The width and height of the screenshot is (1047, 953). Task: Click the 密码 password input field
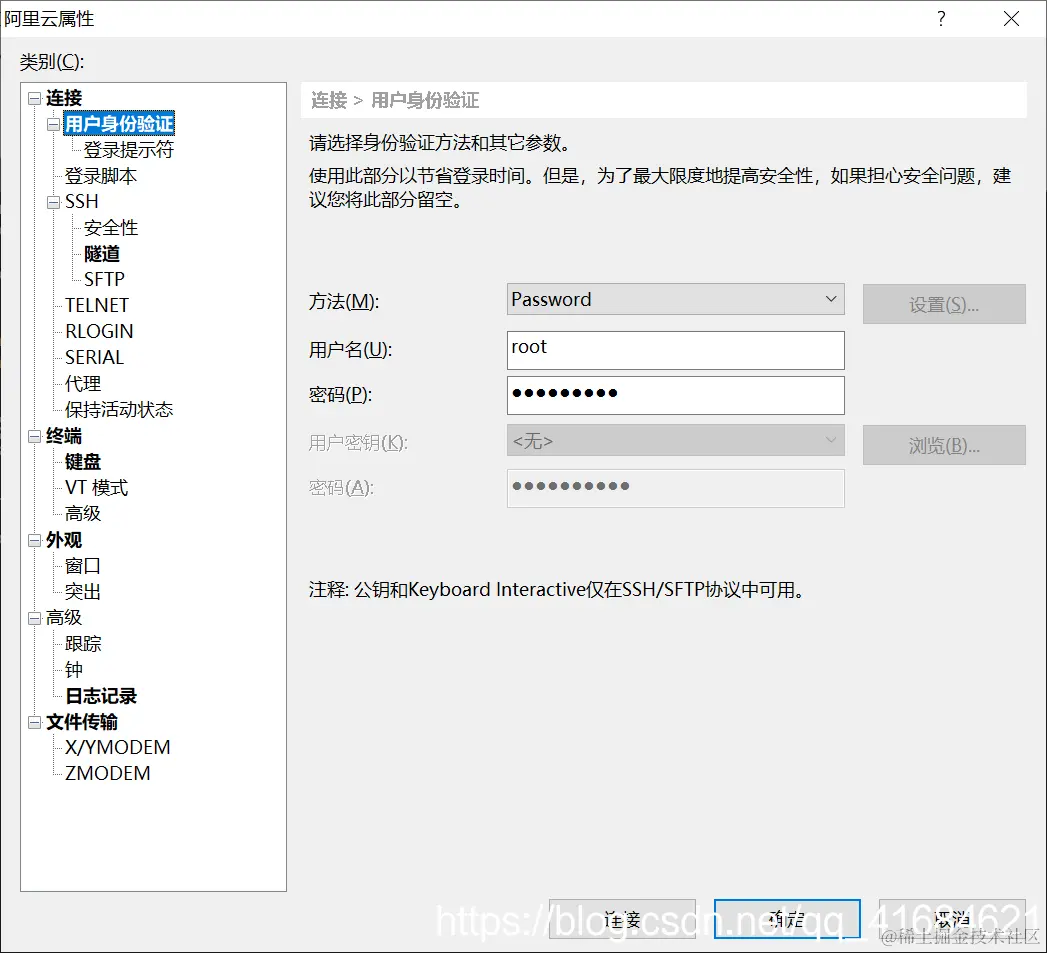coord(675,395)
